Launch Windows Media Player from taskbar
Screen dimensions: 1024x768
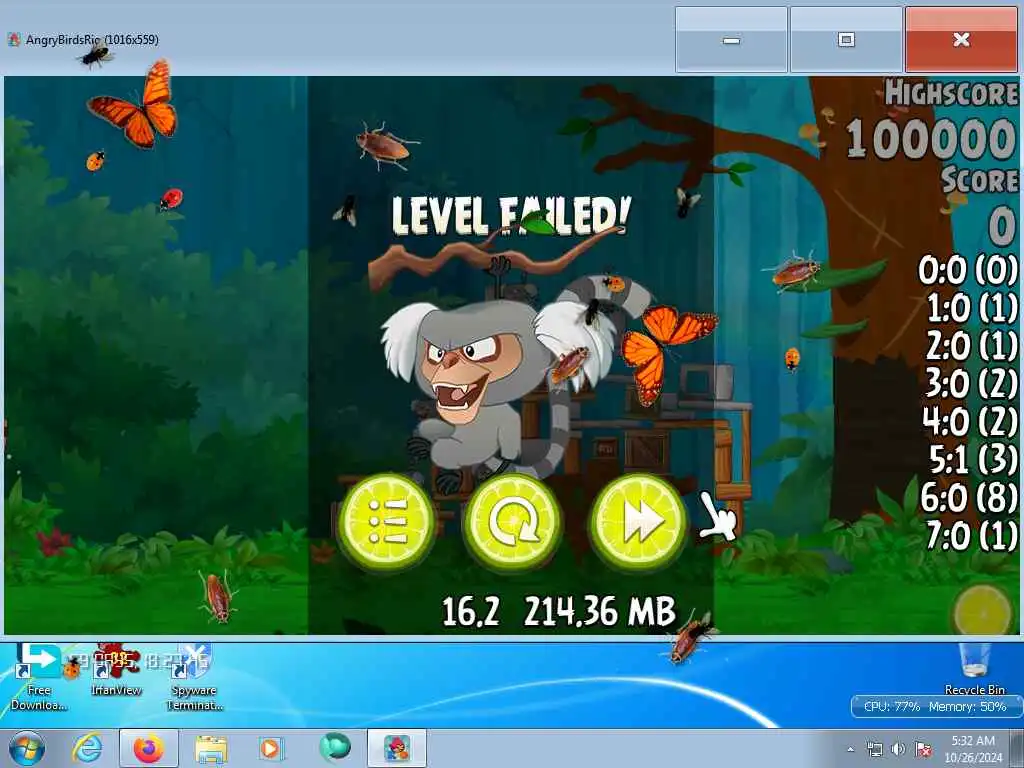(270, 748)
